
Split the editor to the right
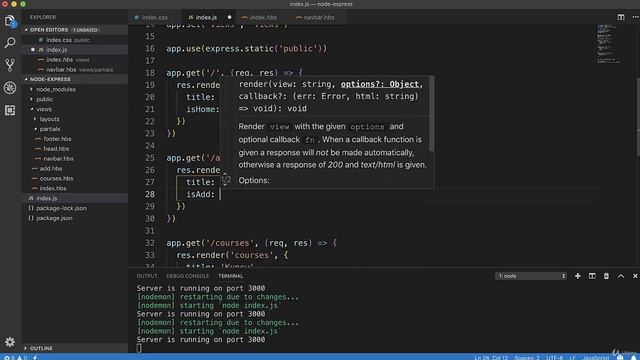click(x=620, y=17)
